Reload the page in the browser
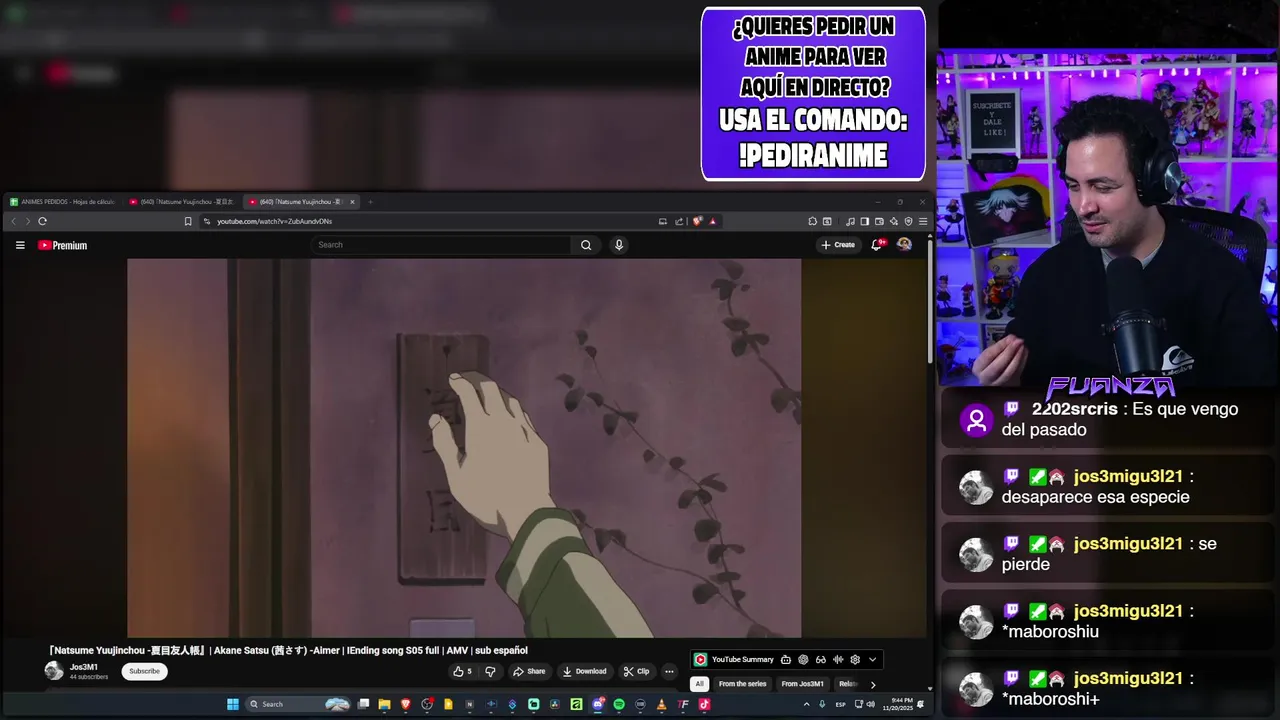 click(x=42, y=221)
